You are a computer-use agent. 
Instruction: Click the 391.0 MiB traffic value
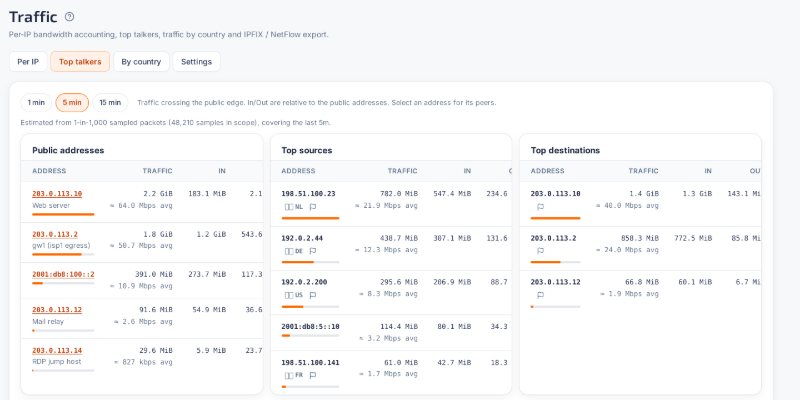(x=154, y=274)
